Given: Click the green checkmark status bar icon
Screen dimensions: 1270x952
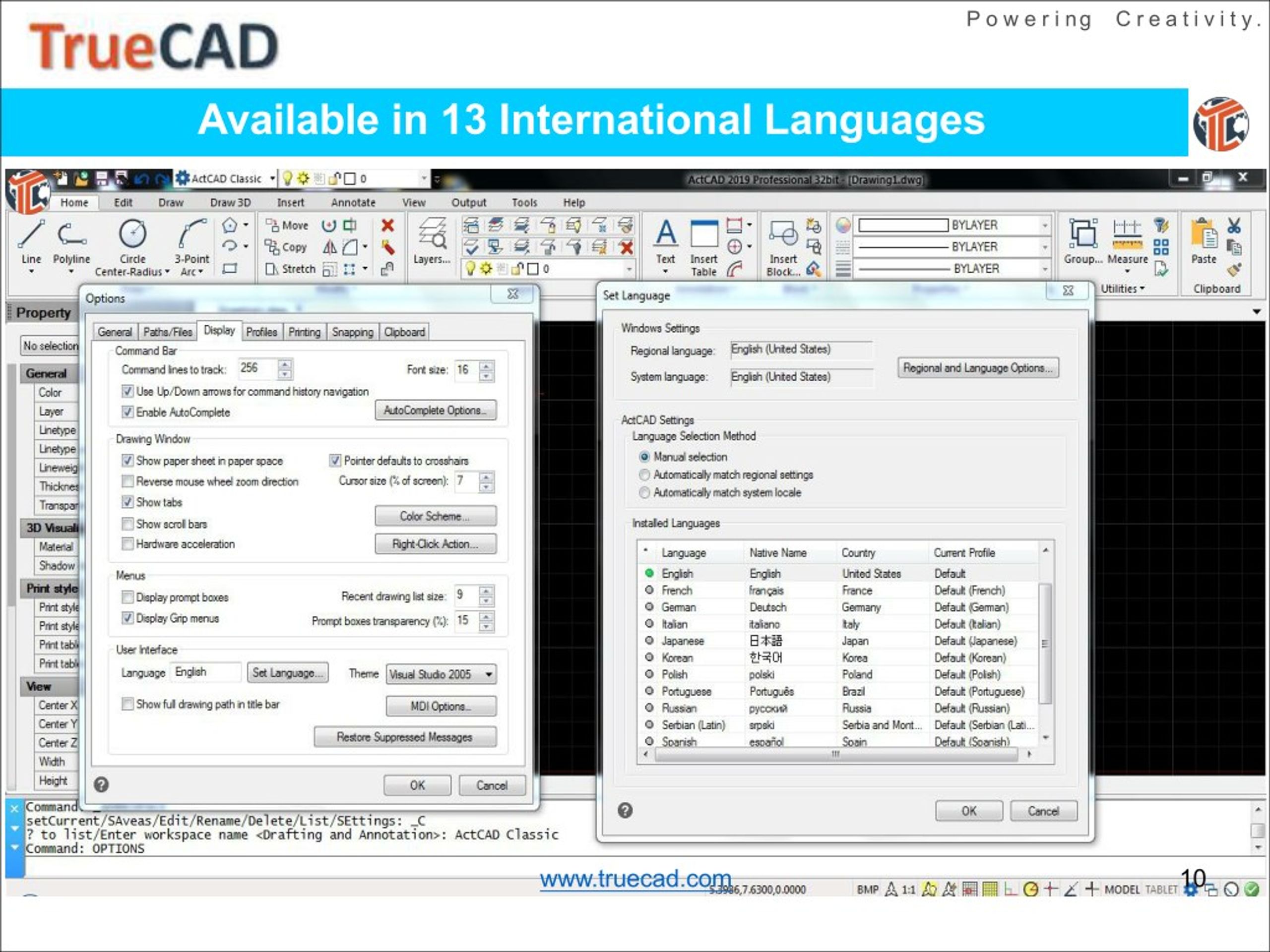Looking at the screenshot, I should coord(1252,890).
